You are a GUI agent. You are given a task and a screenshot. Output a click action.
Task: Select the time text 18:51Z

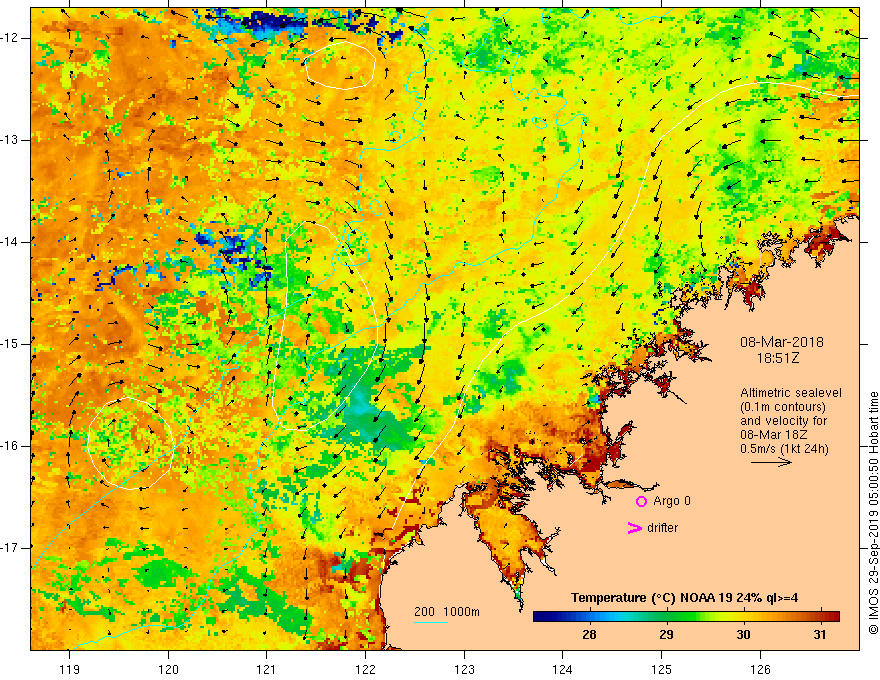click(778, 358)
